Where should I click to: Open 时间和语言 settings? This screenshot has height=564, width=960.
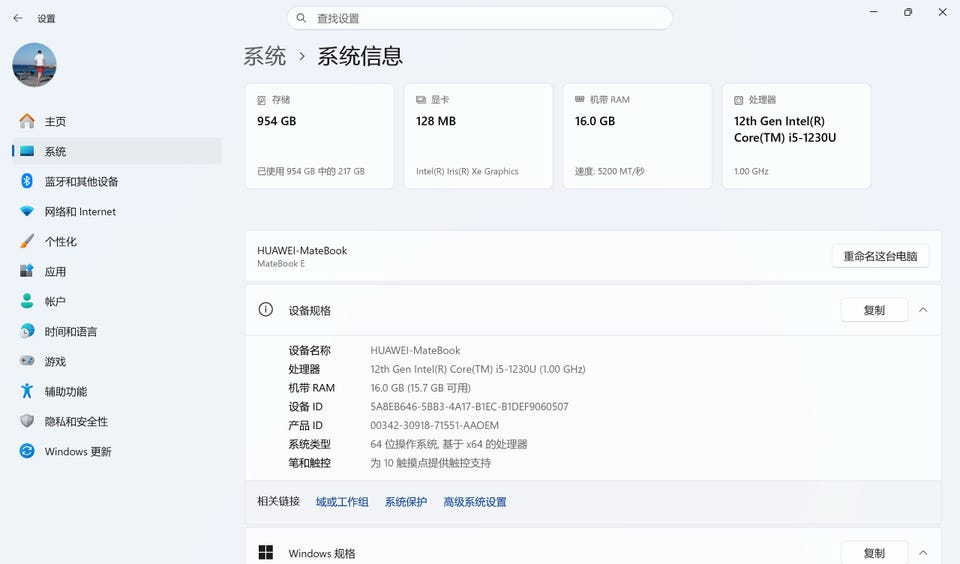click(x=116, y=331)
